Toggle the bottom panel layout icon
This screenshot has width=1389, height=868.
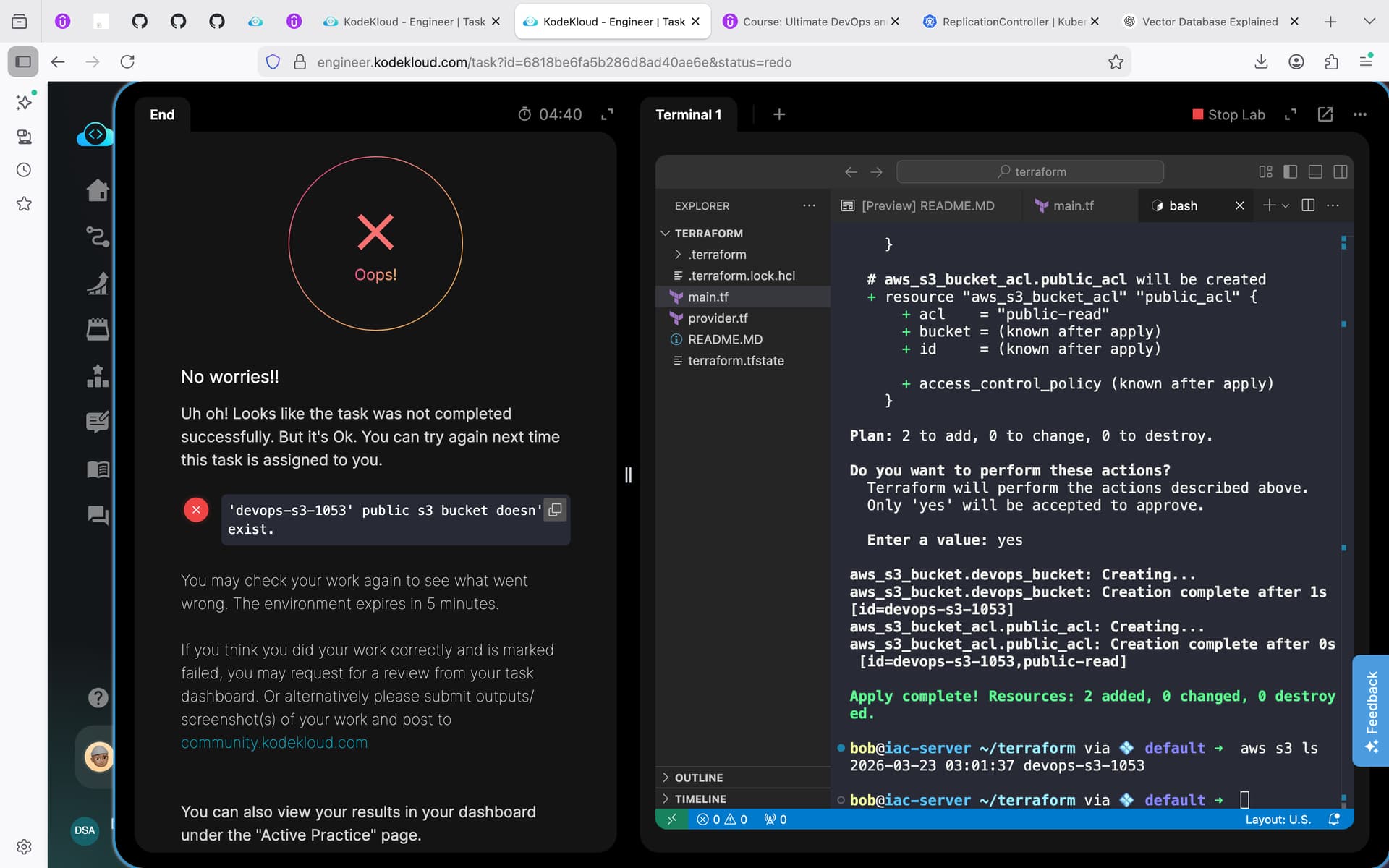pyautogui.click(x=1315, y=171)
